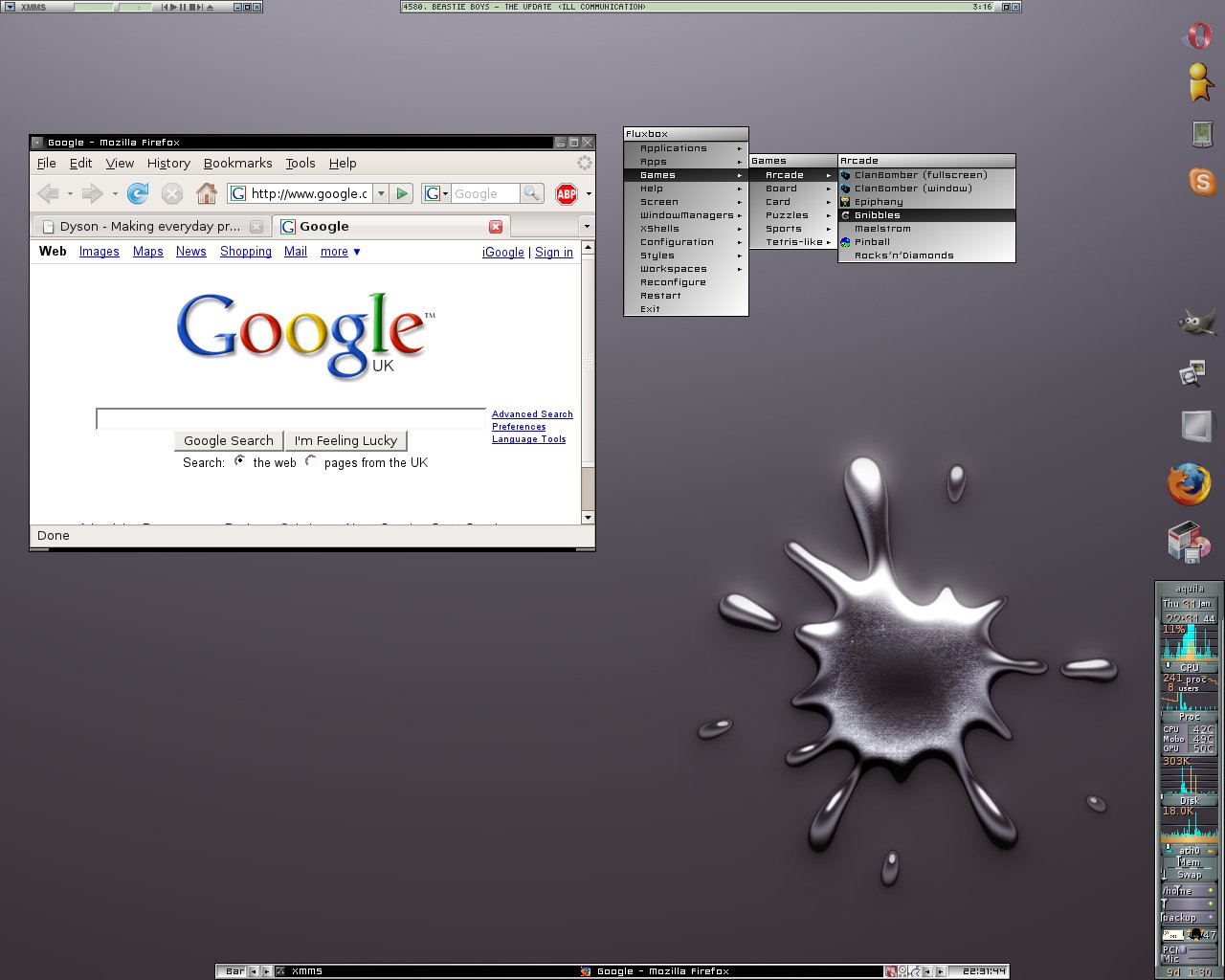The height and width of the screenshot is (980, 1225).
Task: Stop XMMS playback
Action: pos(192,7)
